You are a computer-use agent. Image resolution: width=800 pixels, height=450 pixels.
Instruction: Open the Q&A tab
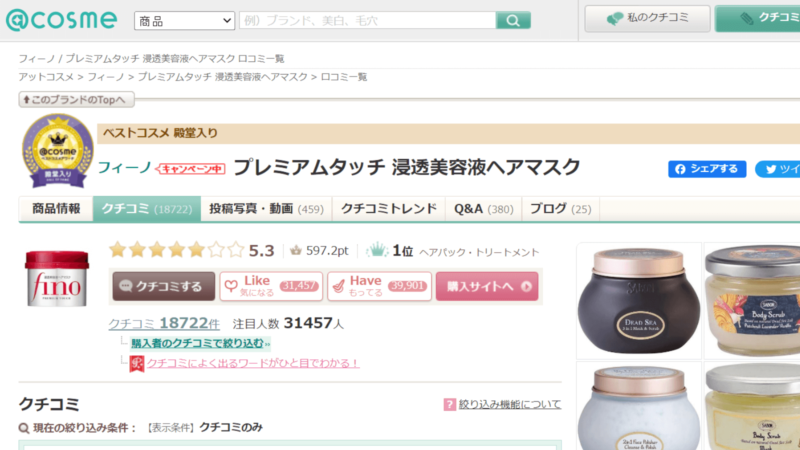pos(483,209)
